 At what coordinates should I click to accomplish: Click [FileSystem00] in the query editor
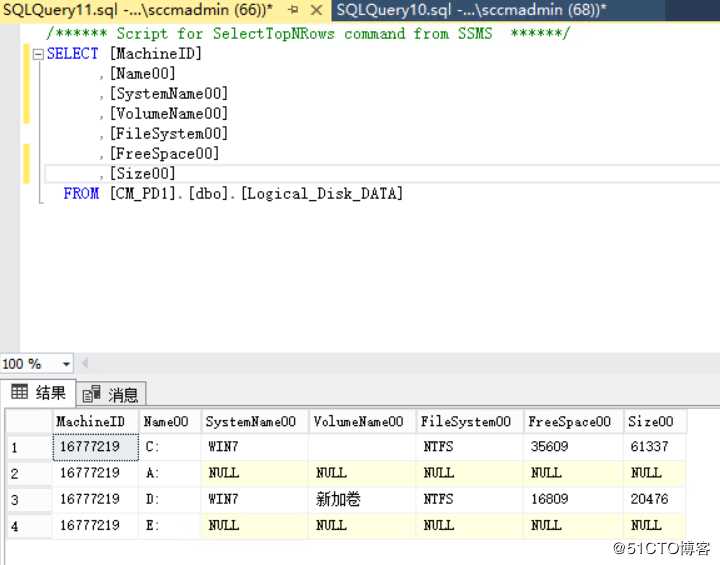click(x=169, y=134)
